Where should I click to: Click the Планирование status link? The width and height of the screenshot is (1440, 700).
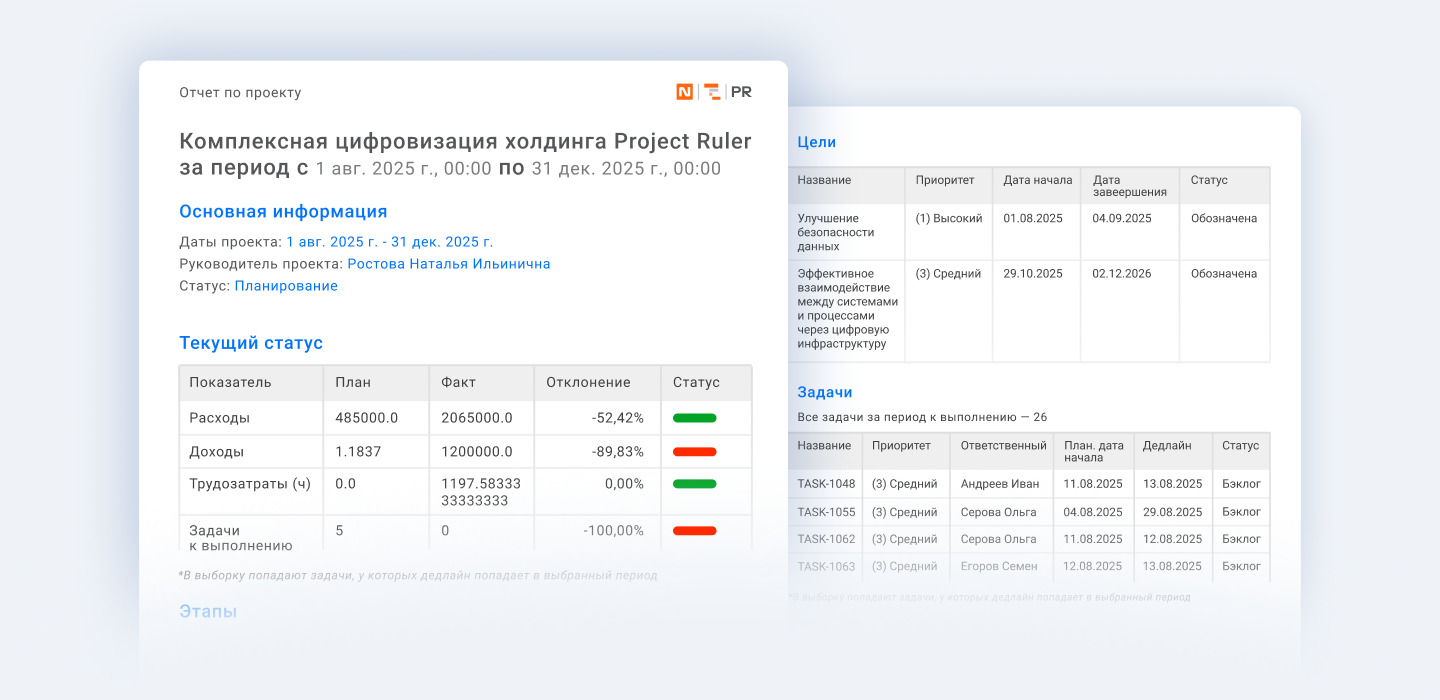tap(286, 286)
